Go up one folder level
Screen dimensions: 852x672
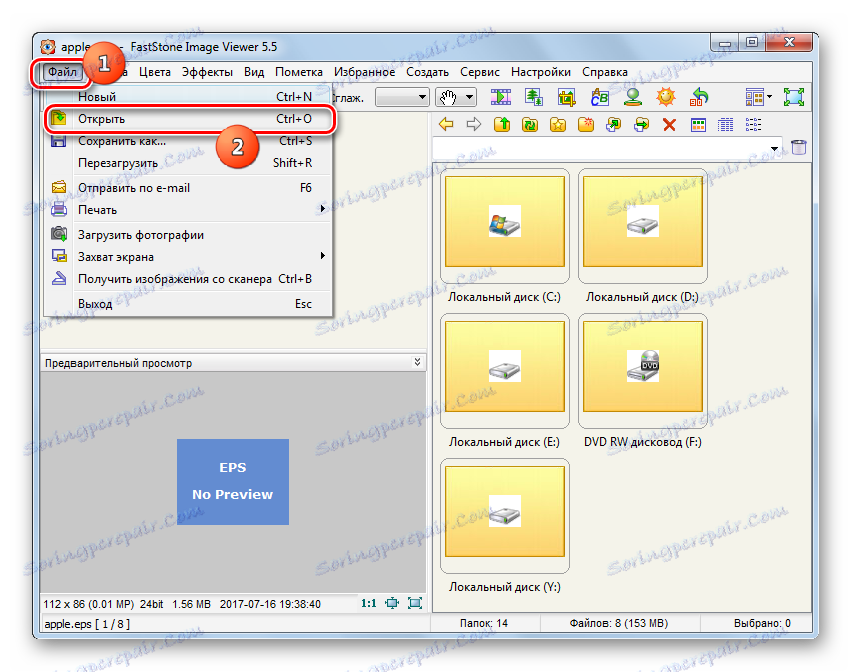[502, 124]
